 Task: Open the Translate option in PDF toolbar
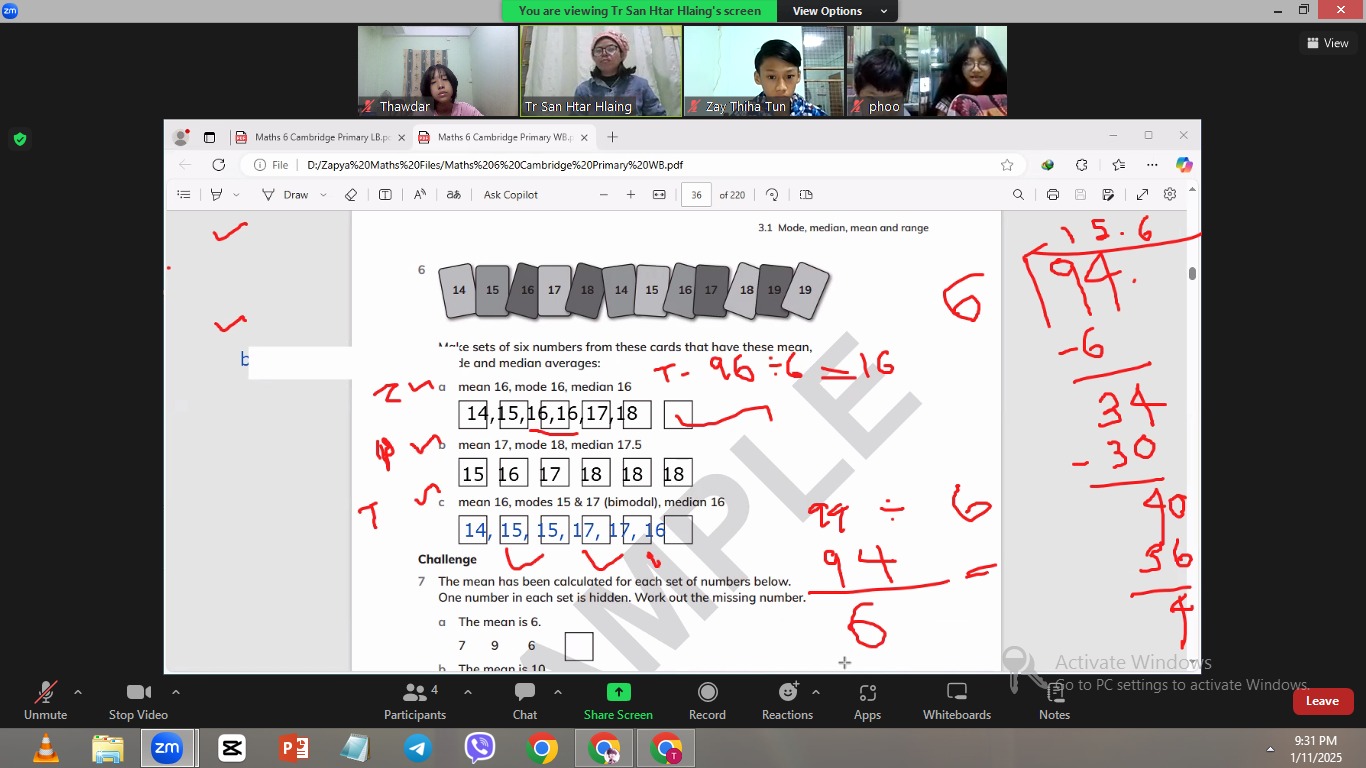[454, 195]
